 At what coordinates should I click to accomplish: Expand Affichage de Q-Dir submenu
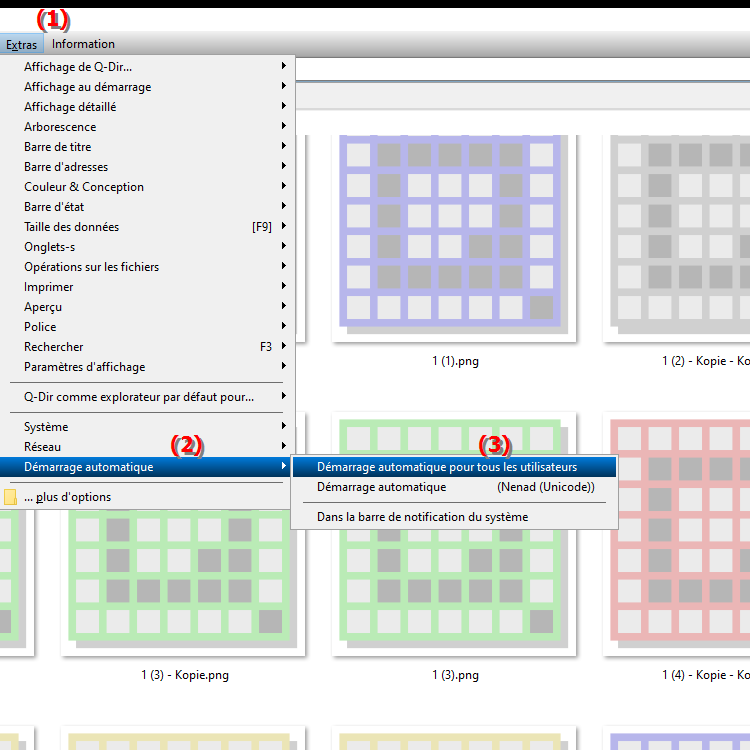click(x=147, y=67)
